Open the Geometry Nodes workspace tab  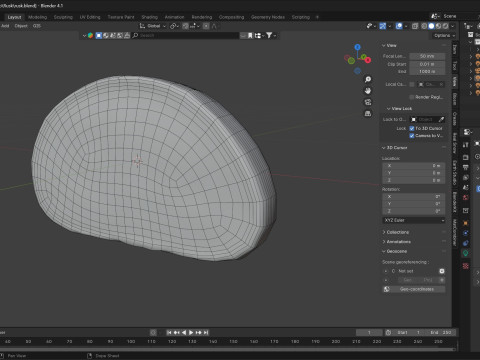268,17
